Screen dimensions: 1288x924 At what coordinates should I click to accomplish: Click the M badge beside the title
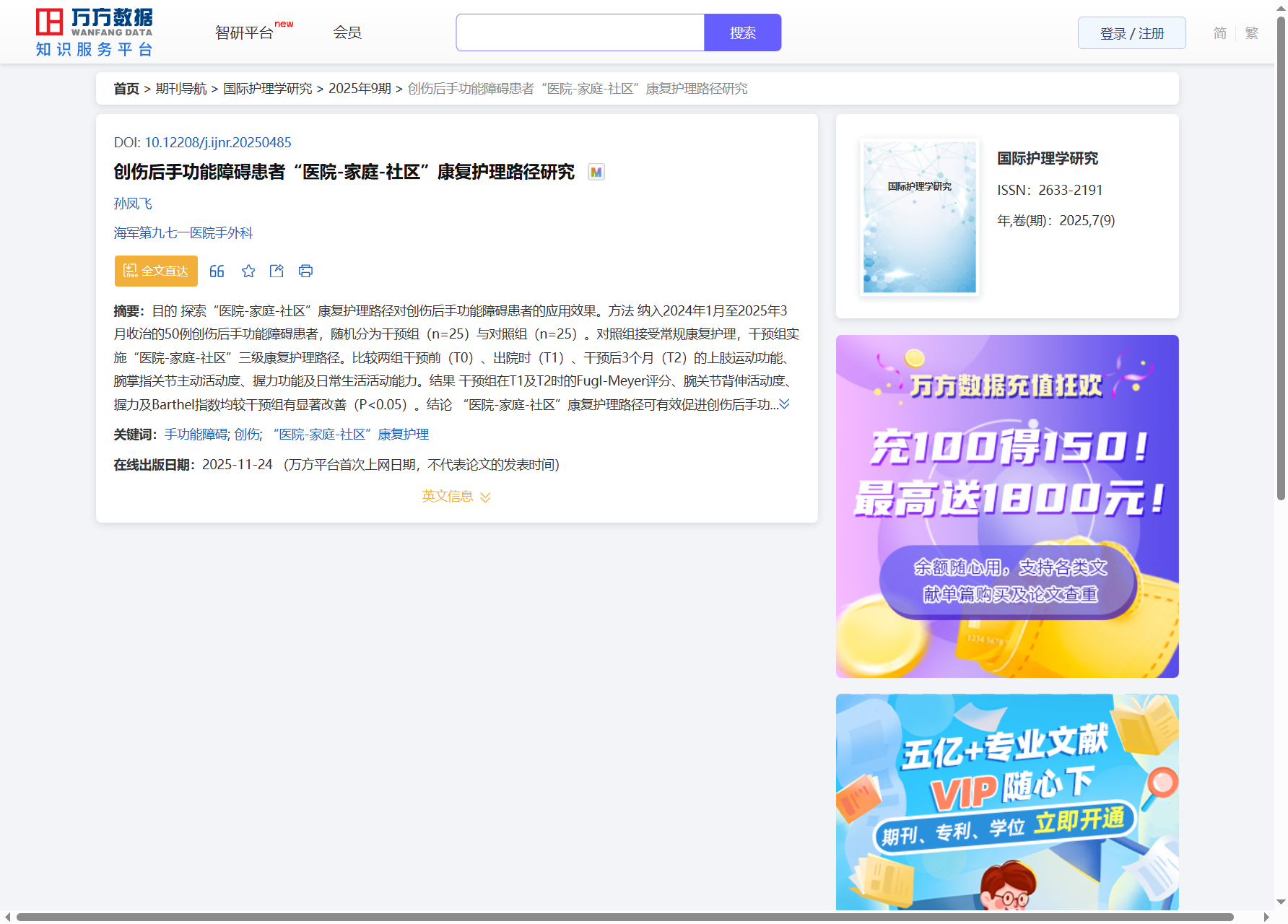tap(596, 173)
